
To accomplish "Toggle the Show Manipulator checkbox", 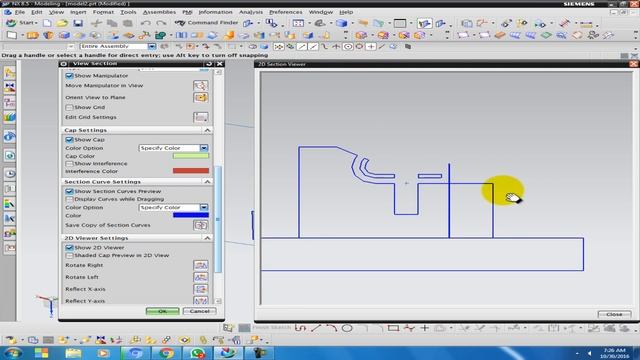I will coord(69,76).
